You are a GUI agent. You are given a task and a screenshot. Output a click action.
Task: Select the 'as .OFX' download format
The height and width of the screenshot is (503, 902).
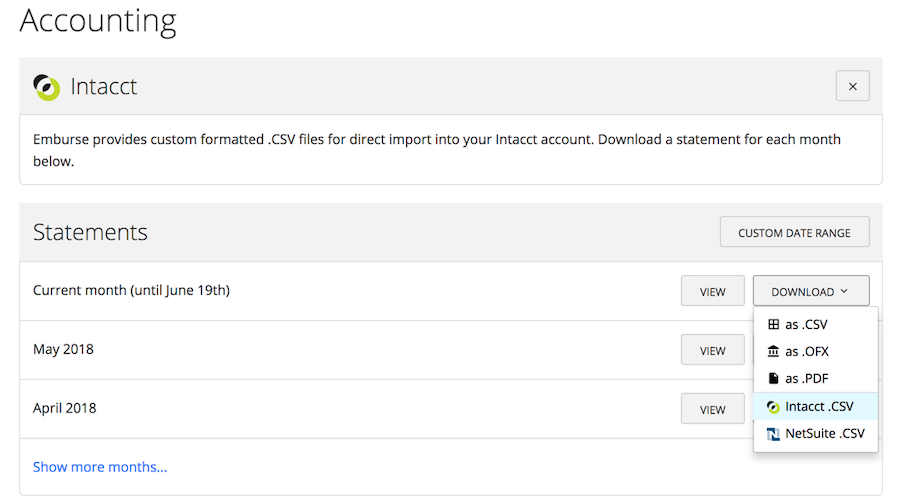point(807,352)
